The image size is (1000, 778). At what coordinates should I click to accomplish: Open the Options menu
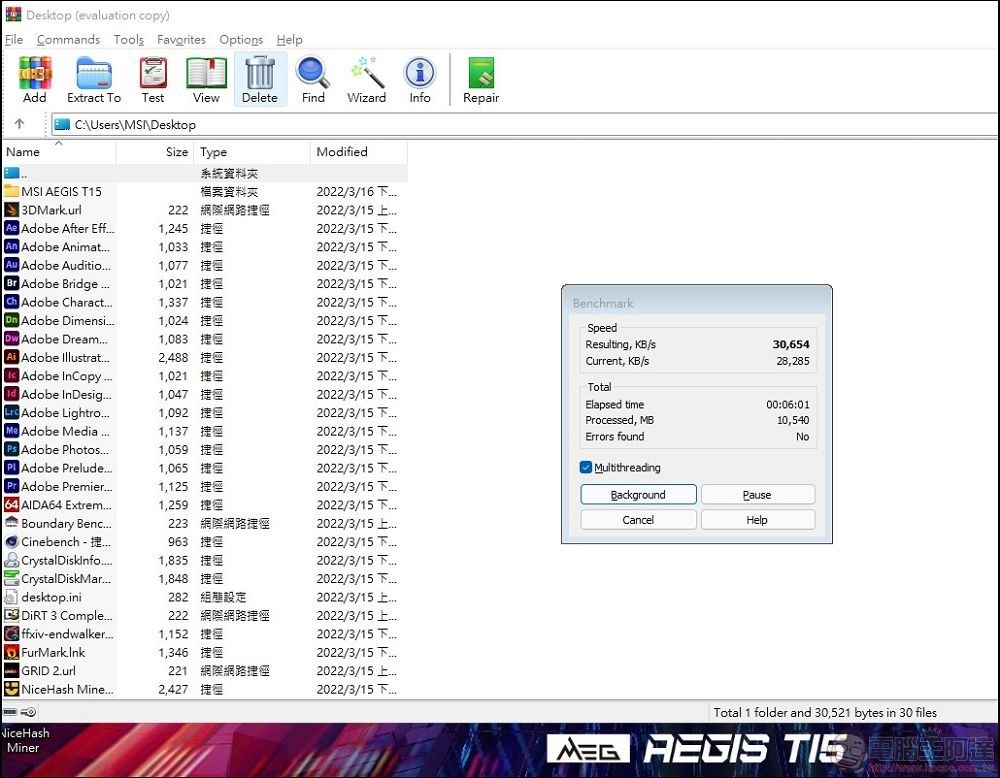[240, 39]
